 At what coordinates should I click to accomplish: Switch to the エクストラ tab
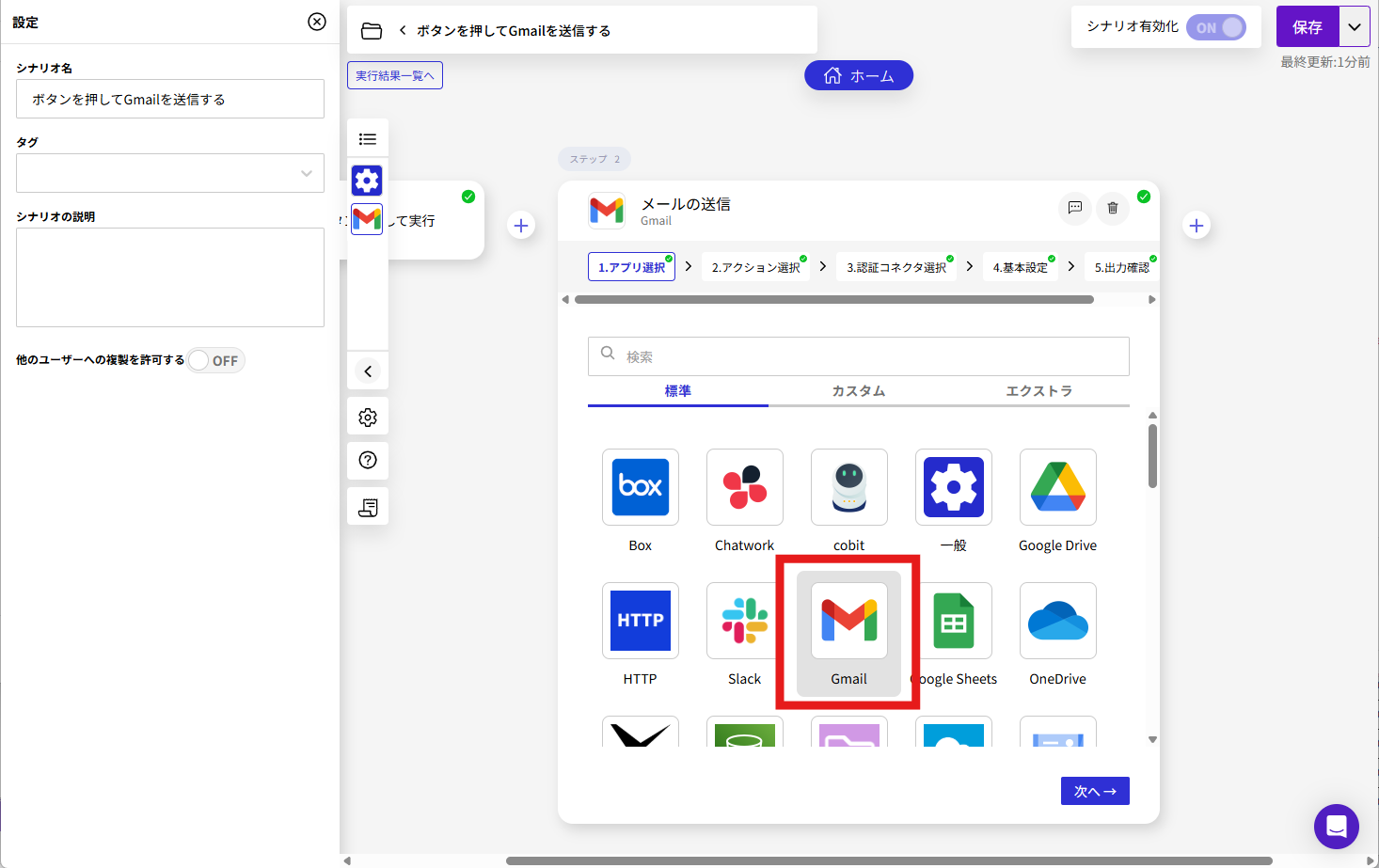point(1039,391)
